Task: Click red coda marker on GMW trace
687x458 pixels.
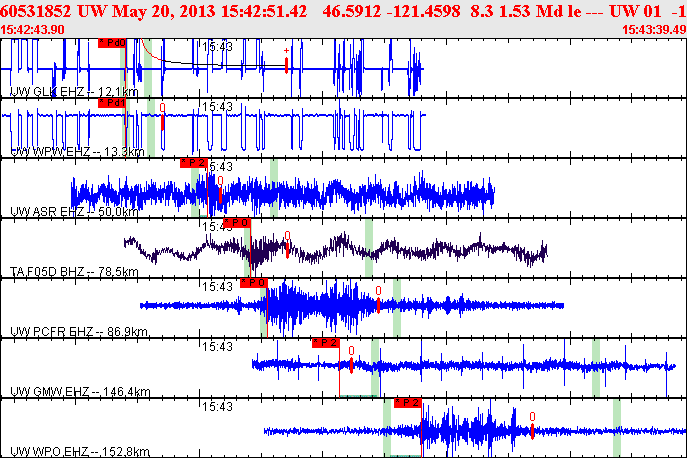Action: pos(351,360)
